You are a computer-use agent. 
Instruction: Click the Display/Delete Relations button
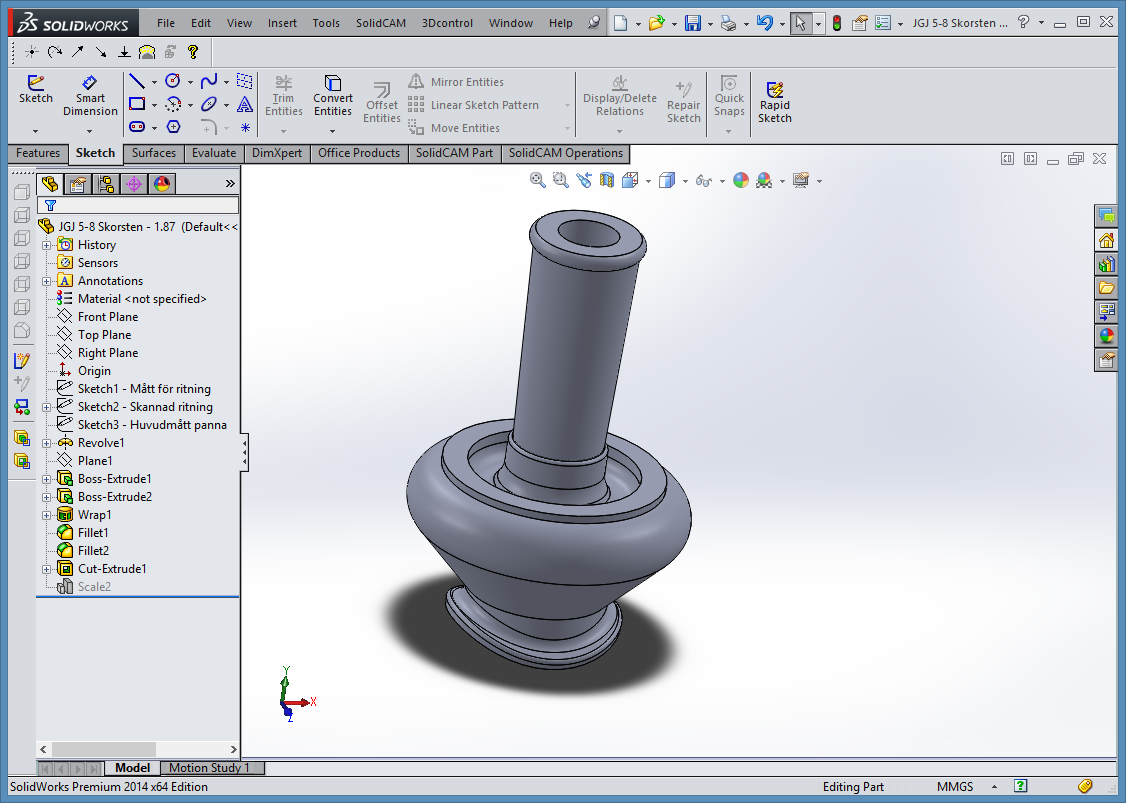coord(620,96)
